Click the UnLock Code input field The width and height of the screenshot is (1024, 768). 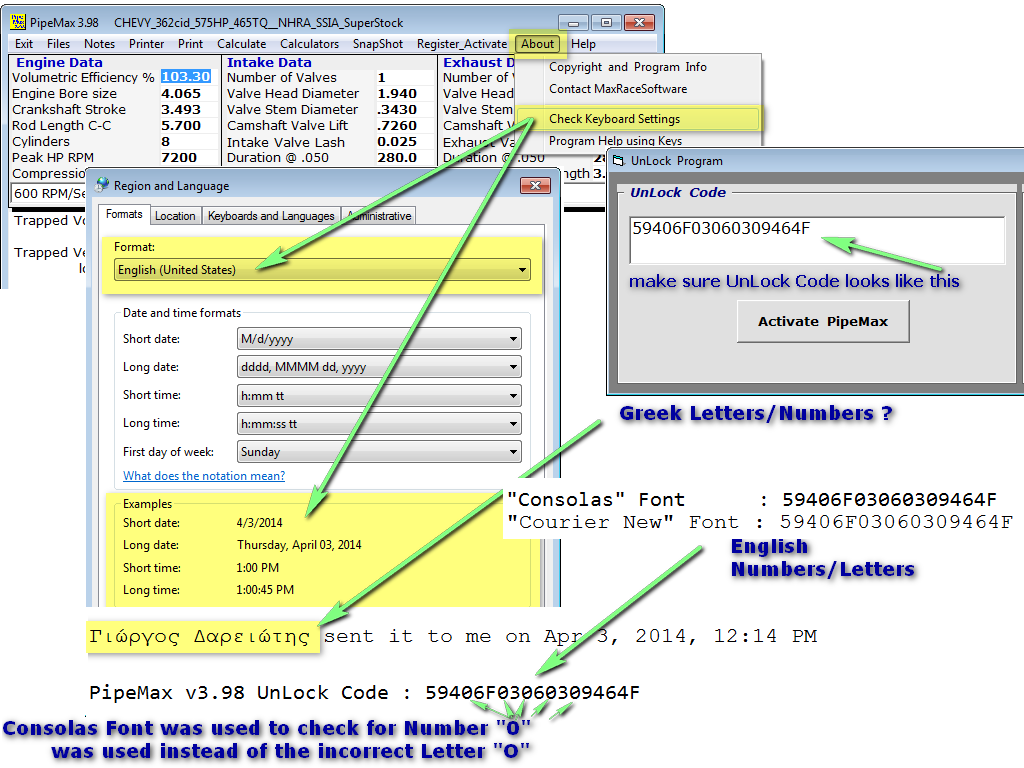817,240
